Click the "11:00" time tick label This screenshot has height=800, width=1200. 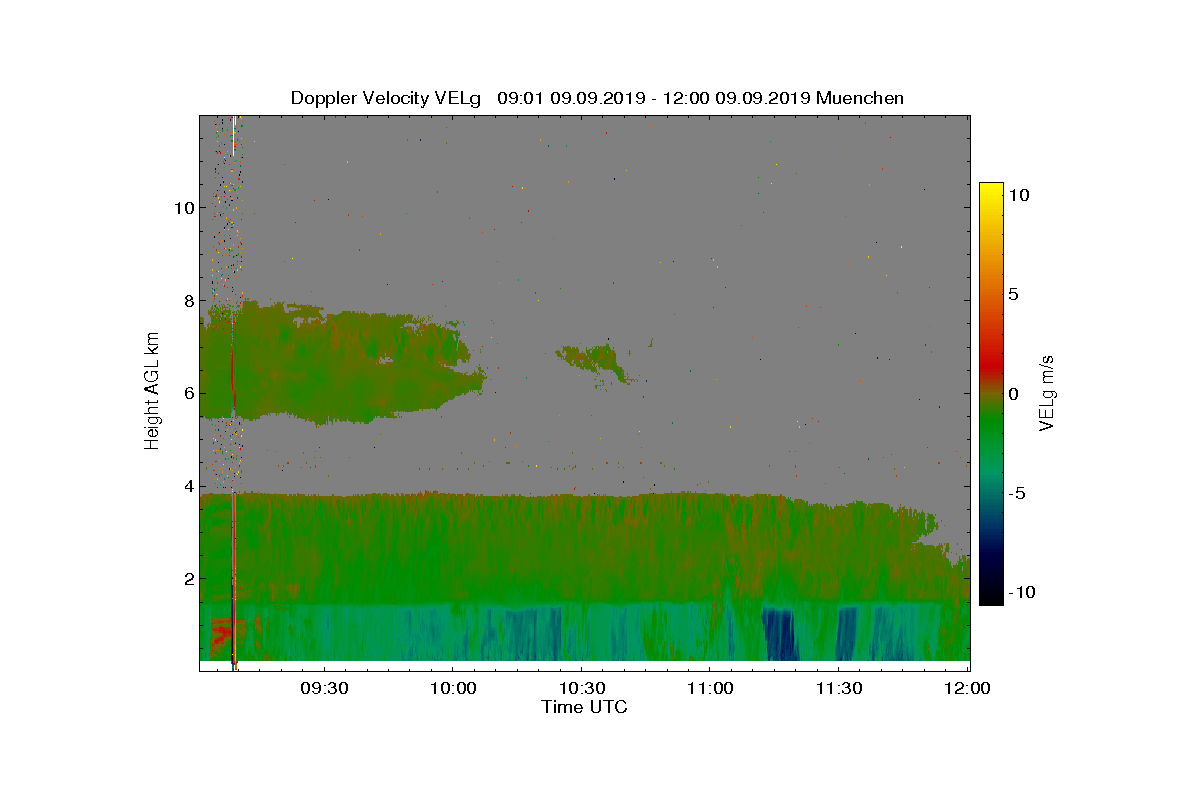click(x=710, y=689)
